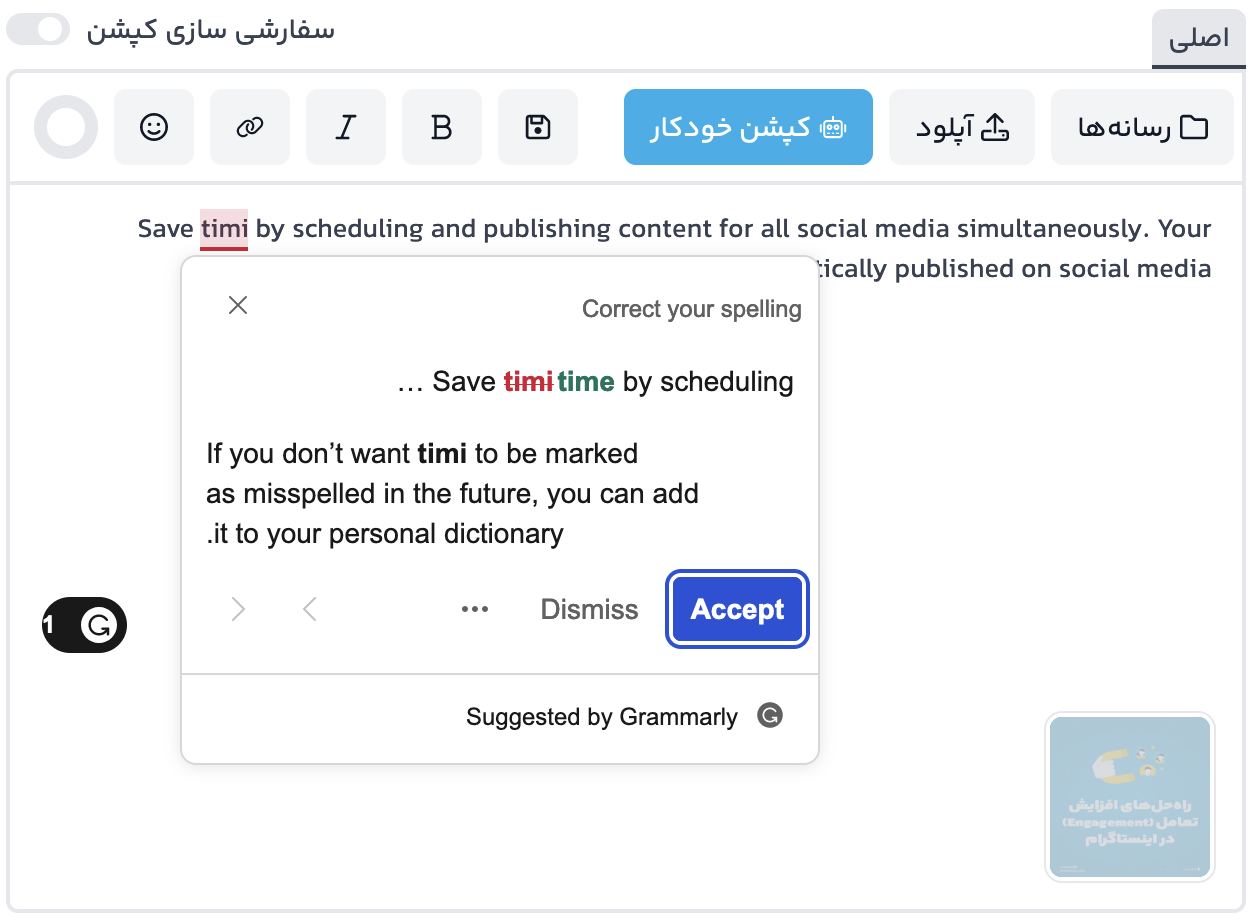Click the Grammarly logo in the popup footer
This screenshot has height=921, width=1254.
click(x=769, y=716)
